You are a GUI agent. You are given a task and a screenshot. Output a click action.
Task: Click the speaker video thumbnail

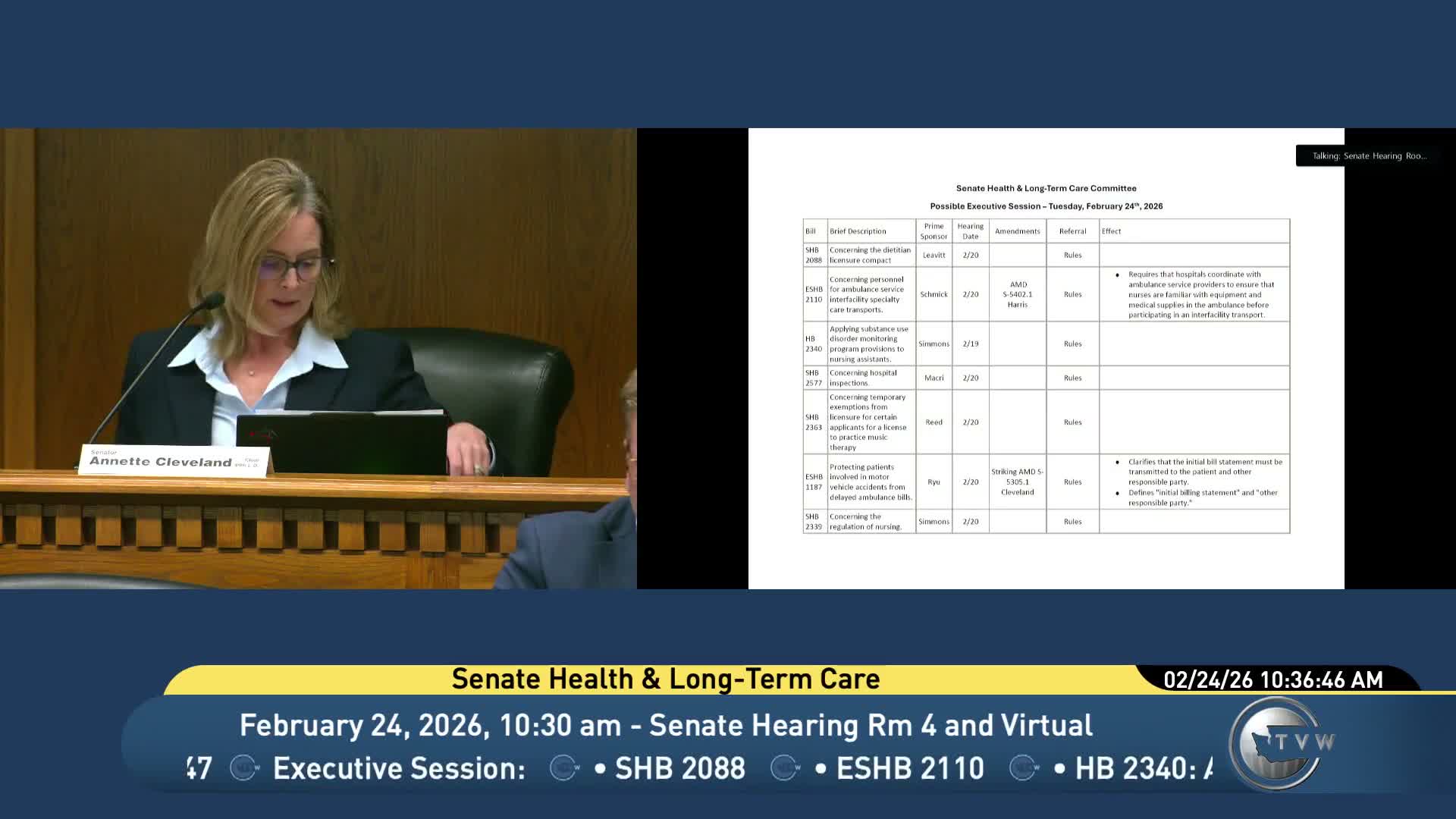click(x=318, y=358)
